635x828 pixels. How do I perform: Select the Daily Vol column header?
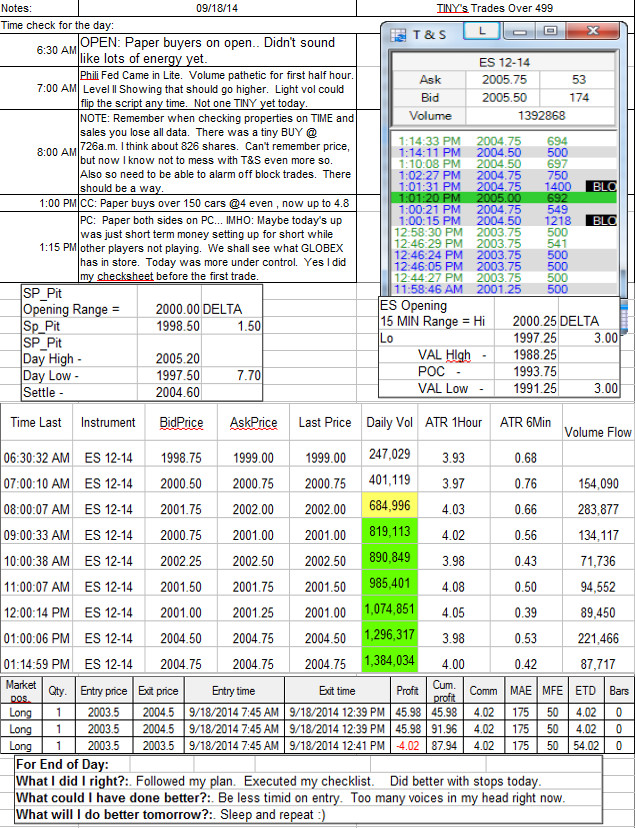point(390,422)
